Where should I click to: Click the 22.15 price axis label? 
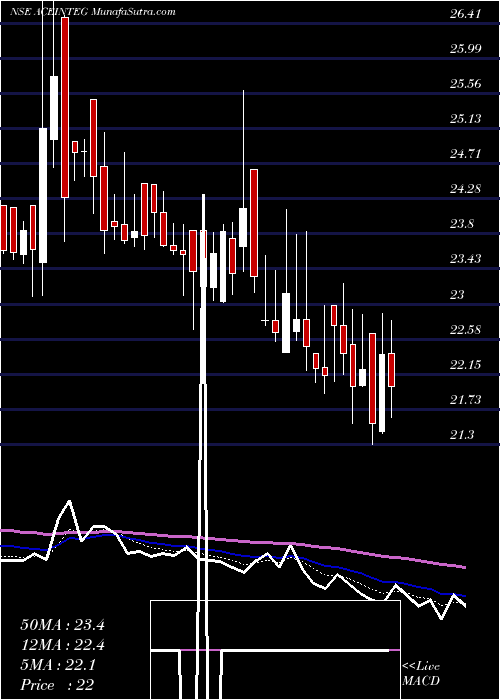(x=466, y=365)
